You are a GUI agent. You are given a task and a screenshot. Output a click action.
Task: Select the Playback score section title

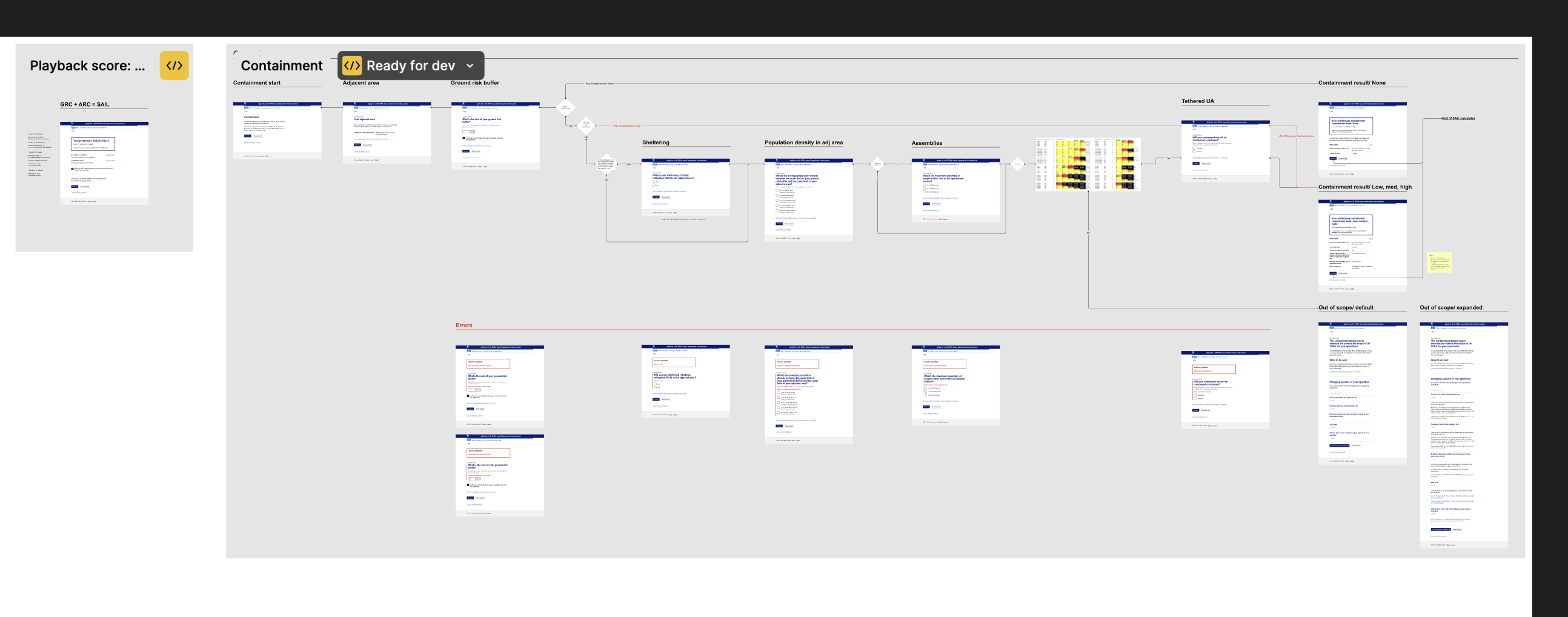(x=88, y=66)
